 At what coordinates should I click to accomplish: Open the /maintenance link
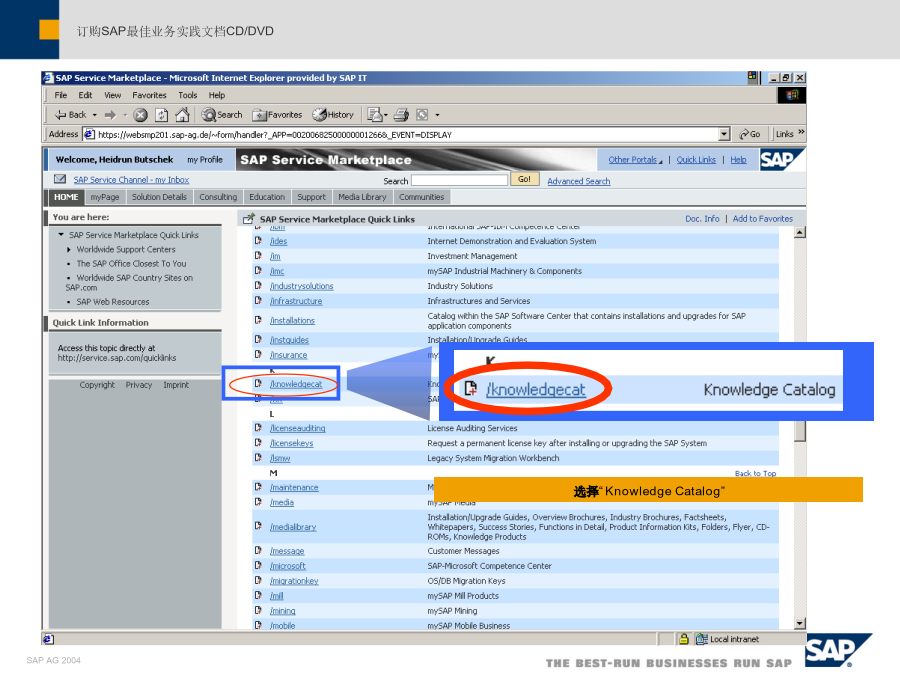pyautogui.click(x=294, y=487)
